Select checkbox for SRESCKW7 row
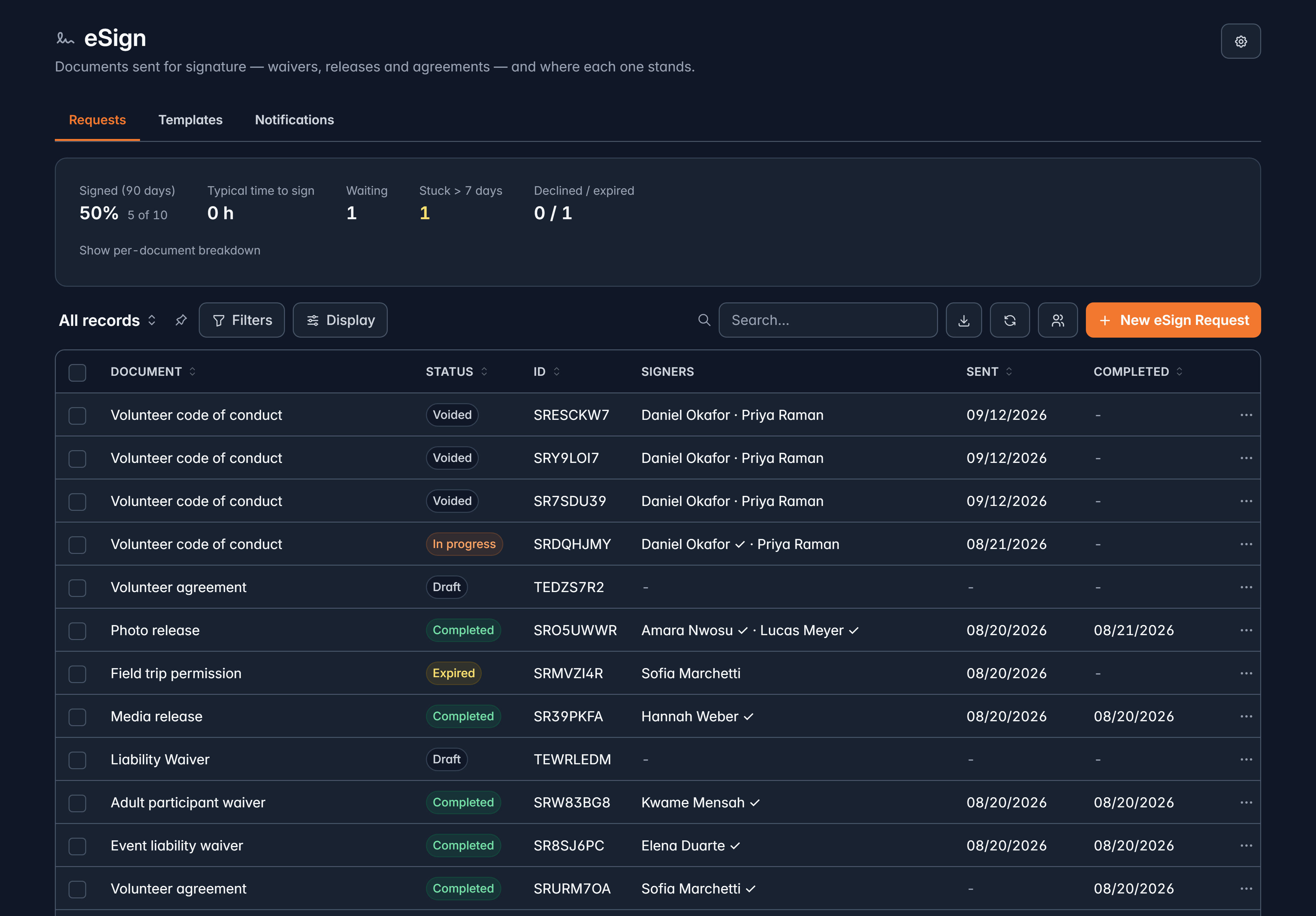 77,415
